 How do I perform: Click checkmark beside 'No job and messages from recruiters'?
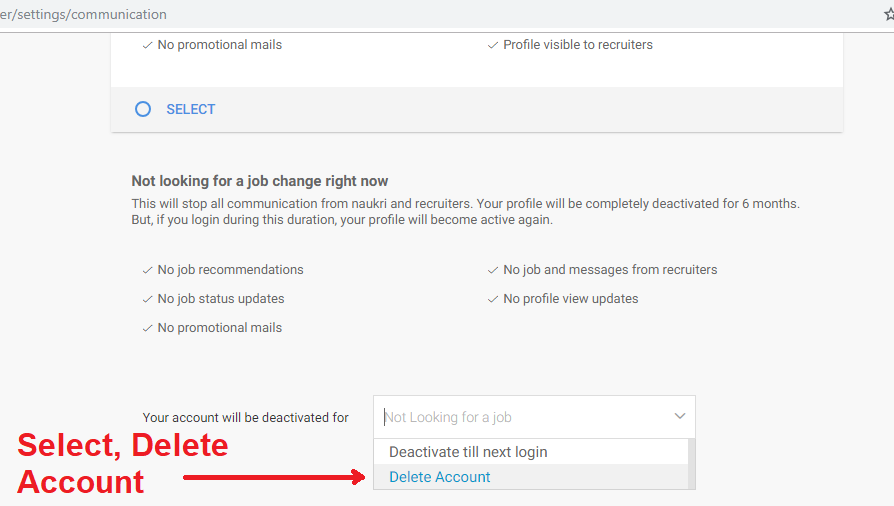click(492, 270)
